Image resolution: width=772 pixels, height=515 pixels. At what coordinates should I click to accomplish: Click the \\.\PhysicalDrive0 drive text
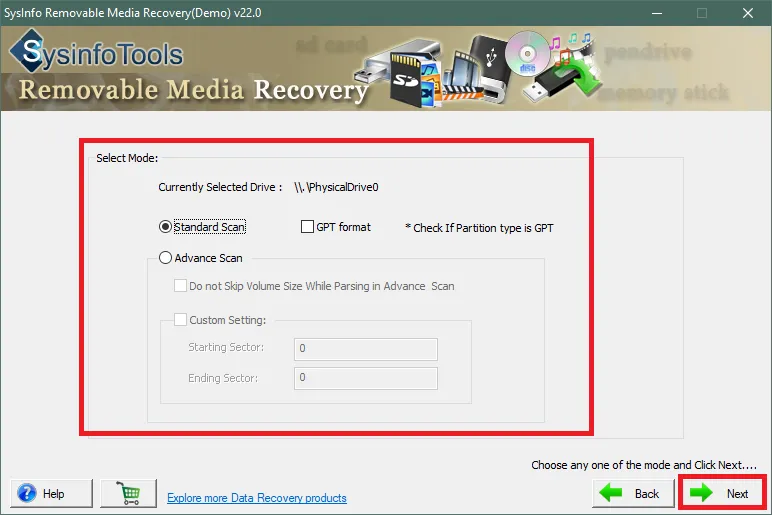click(x=336, y=187)
